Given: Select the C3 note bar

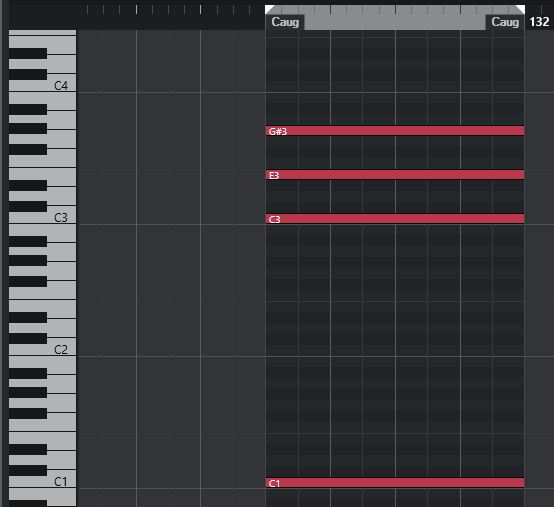Looking at the screenshot, I should tap(395, 219).
